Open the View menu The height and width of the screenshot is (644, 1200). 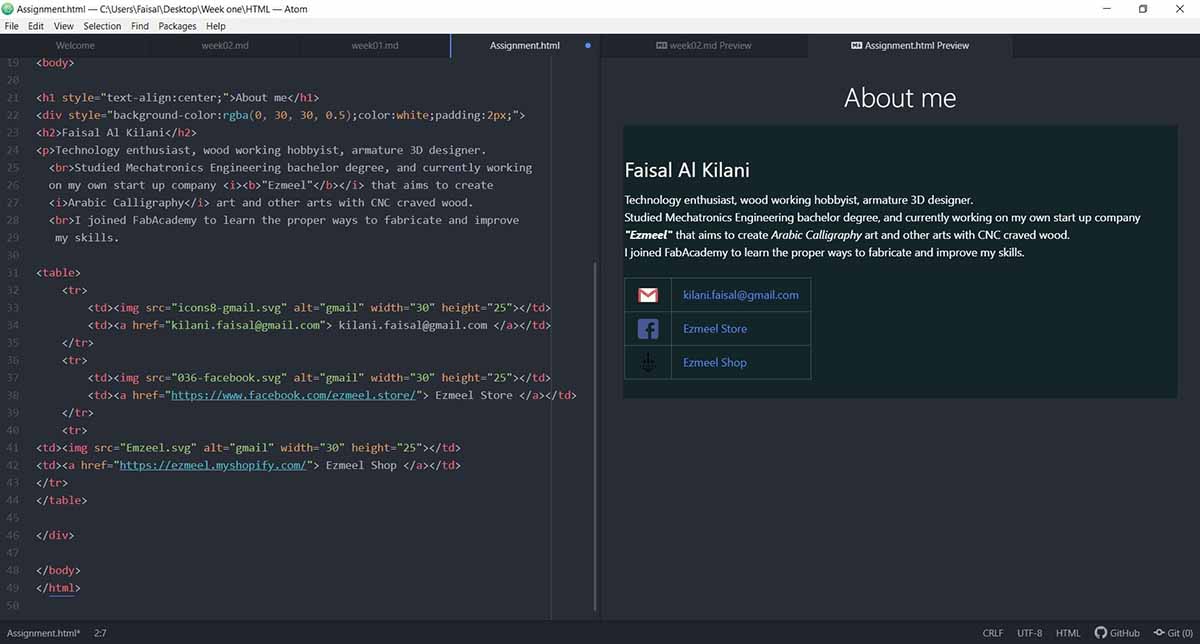pyautogui.click(x=64, y=26)
